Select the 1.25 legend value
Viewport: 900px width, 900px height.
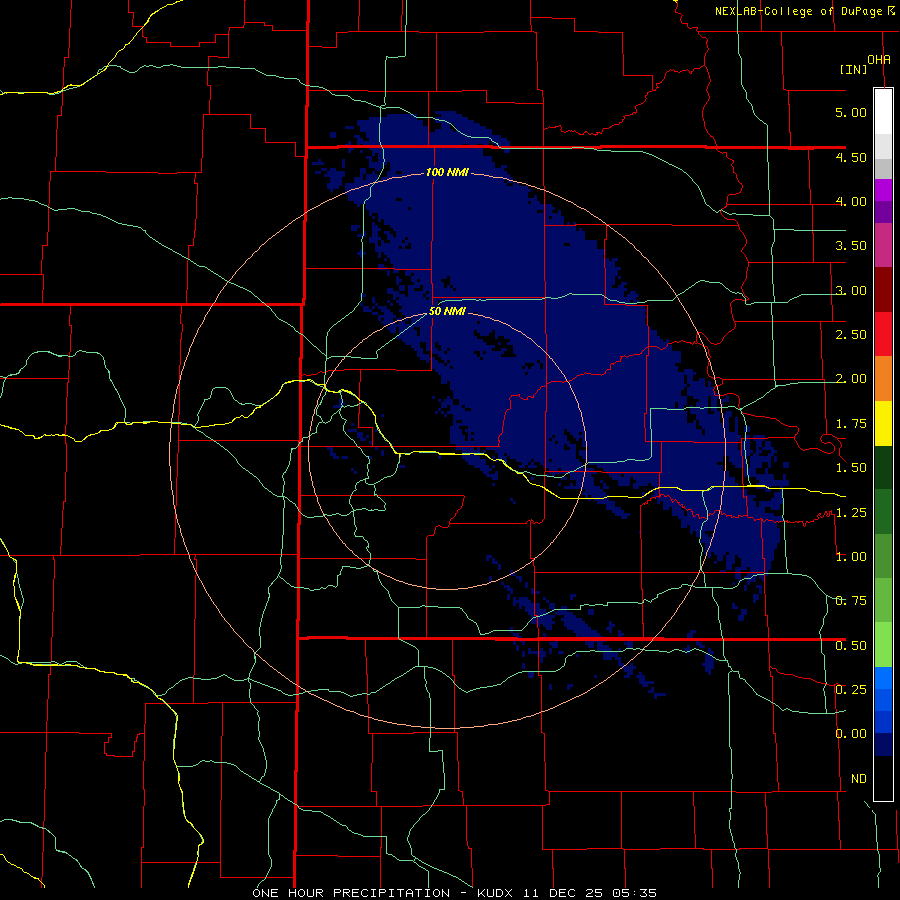click(x=851, y=513)
